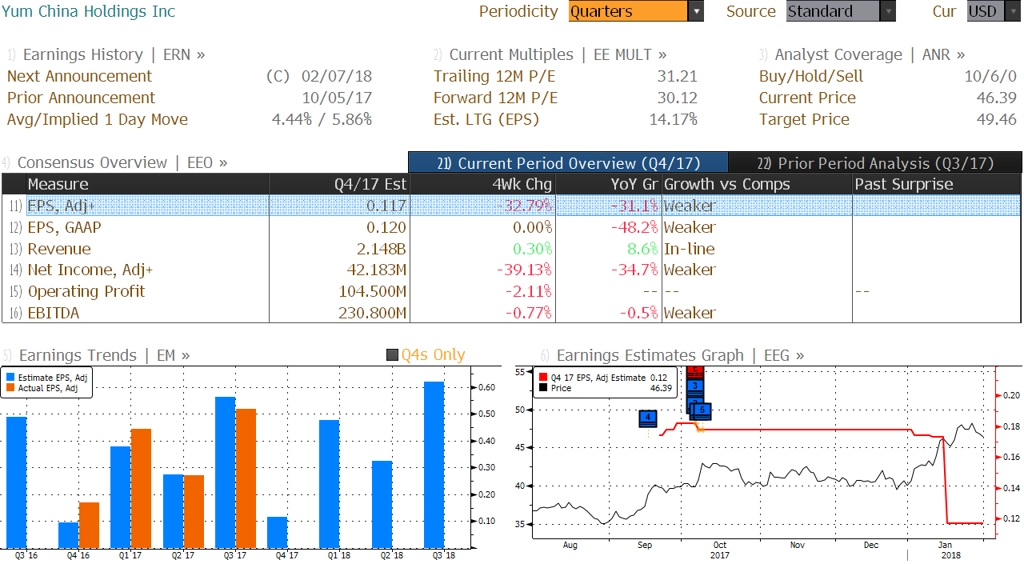This screenshot has height=564, width=1024.
Task: Click the Periodicity dropdown arrow button
Action: pos(696,11)
